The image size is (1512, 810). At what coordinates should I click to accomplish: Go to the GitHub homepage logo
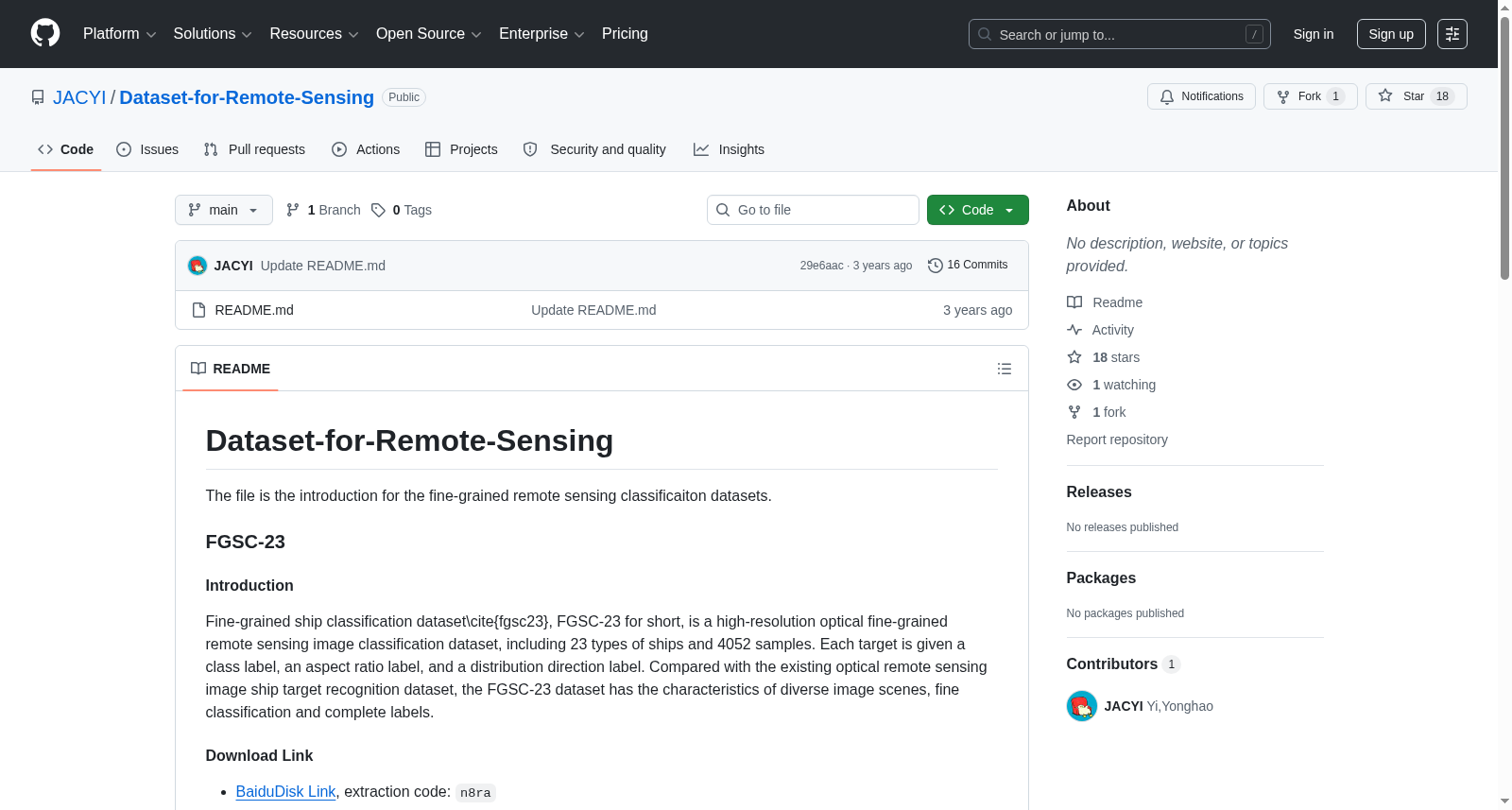[x=45, y=33]
